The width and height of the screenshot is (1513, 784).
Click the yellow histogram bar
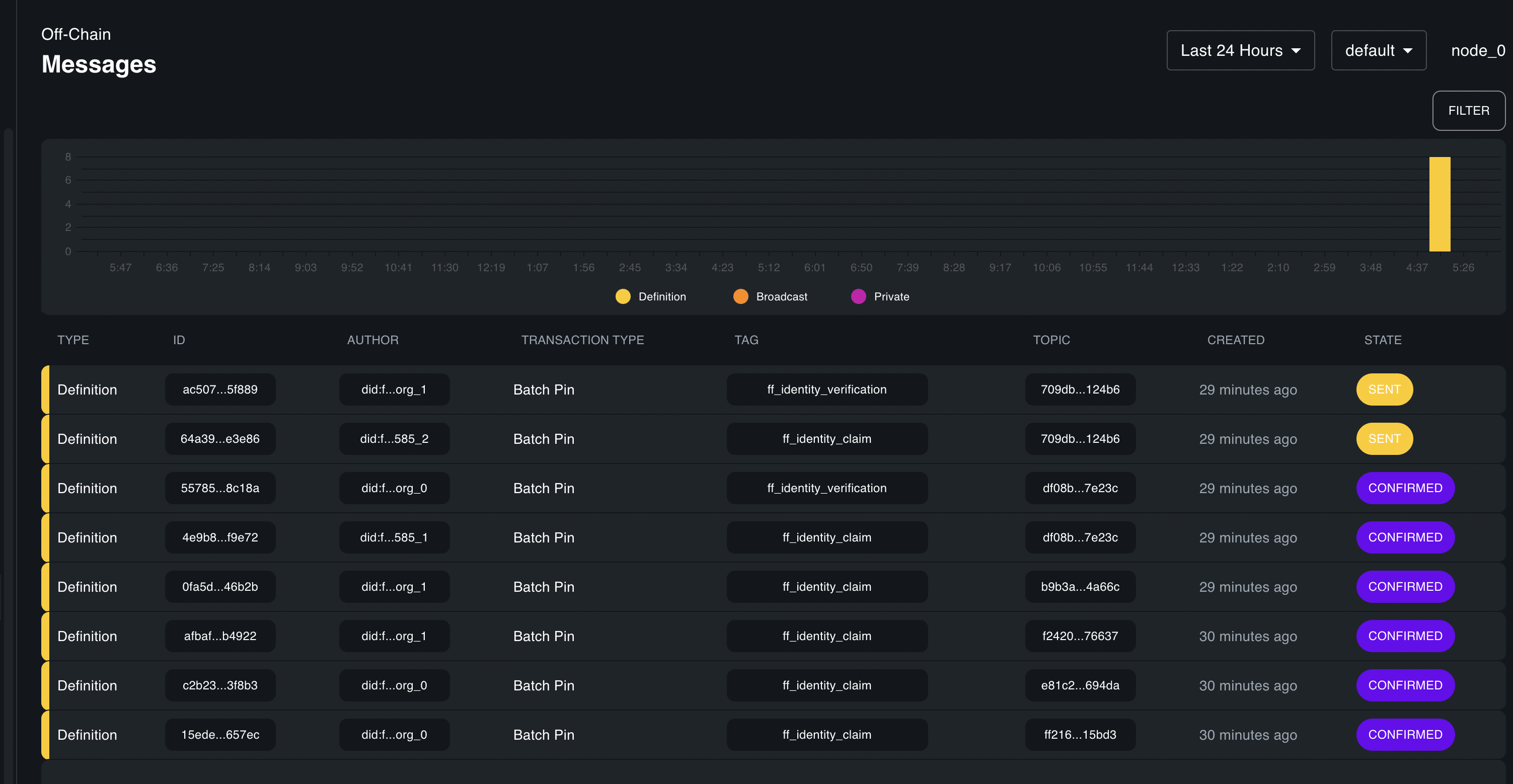click(1439, 204)
